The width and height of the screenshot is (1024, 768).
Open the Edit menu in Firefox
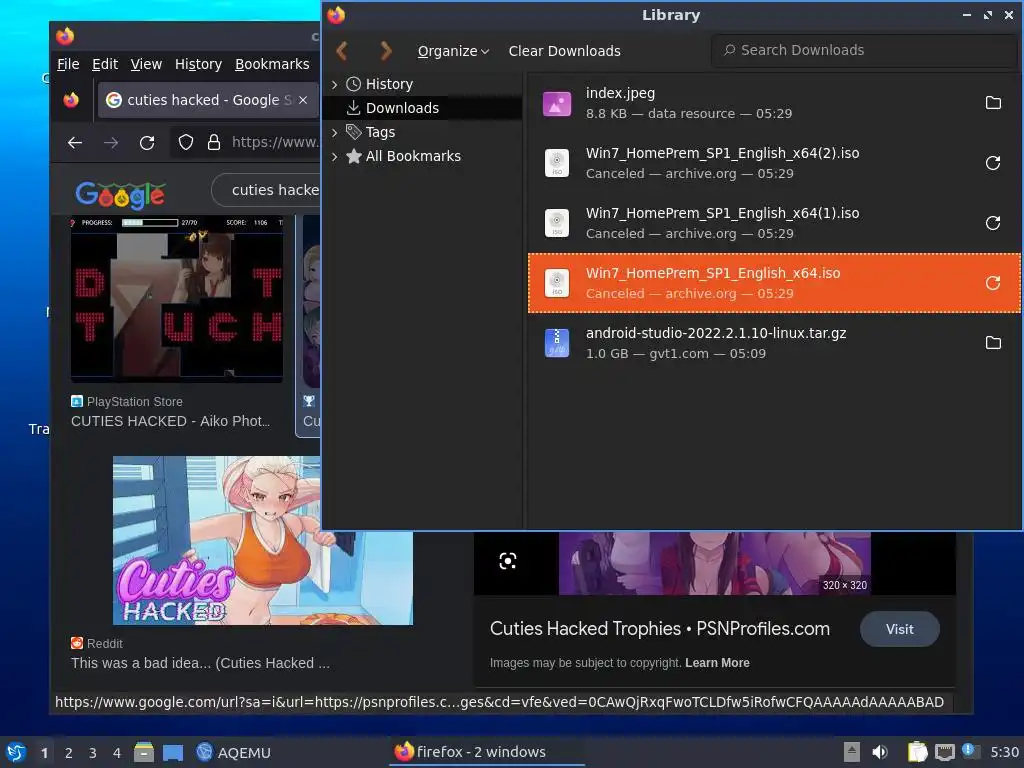104,64
